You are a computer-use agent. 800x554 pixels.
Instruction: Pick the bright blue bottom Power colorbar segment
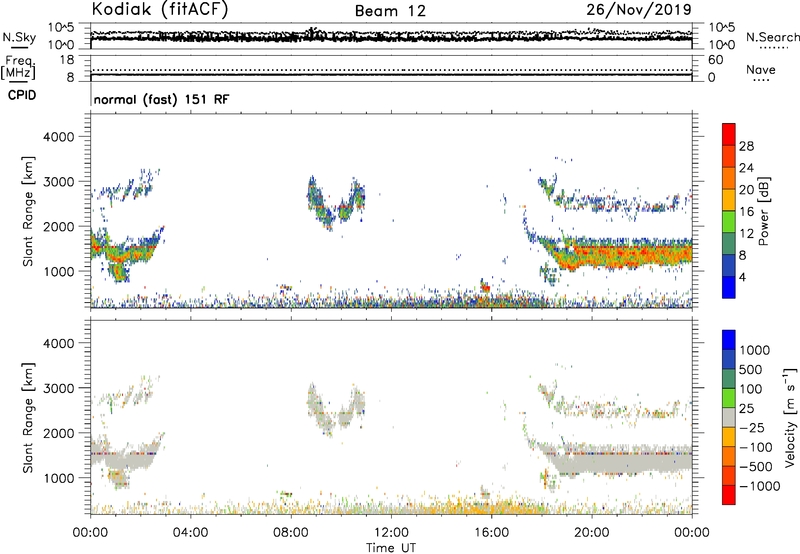729,288
